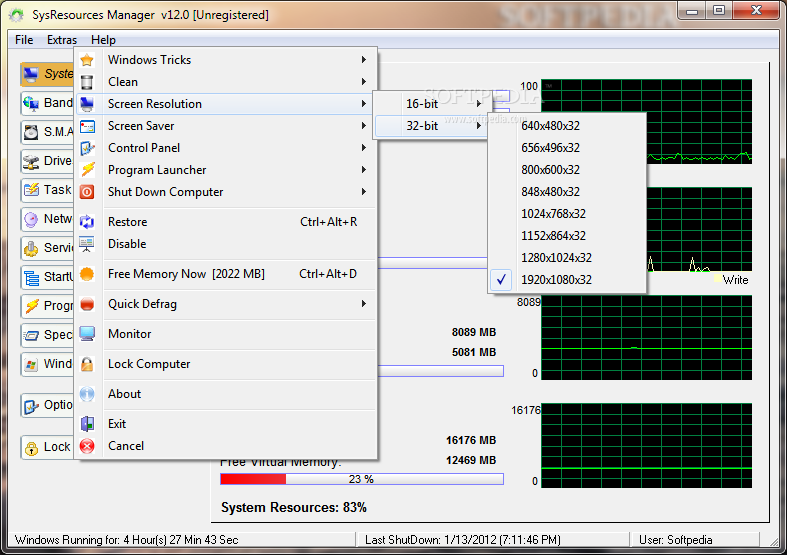
Task: Choose 640x480x32 resolution
Action: point(567,126)
